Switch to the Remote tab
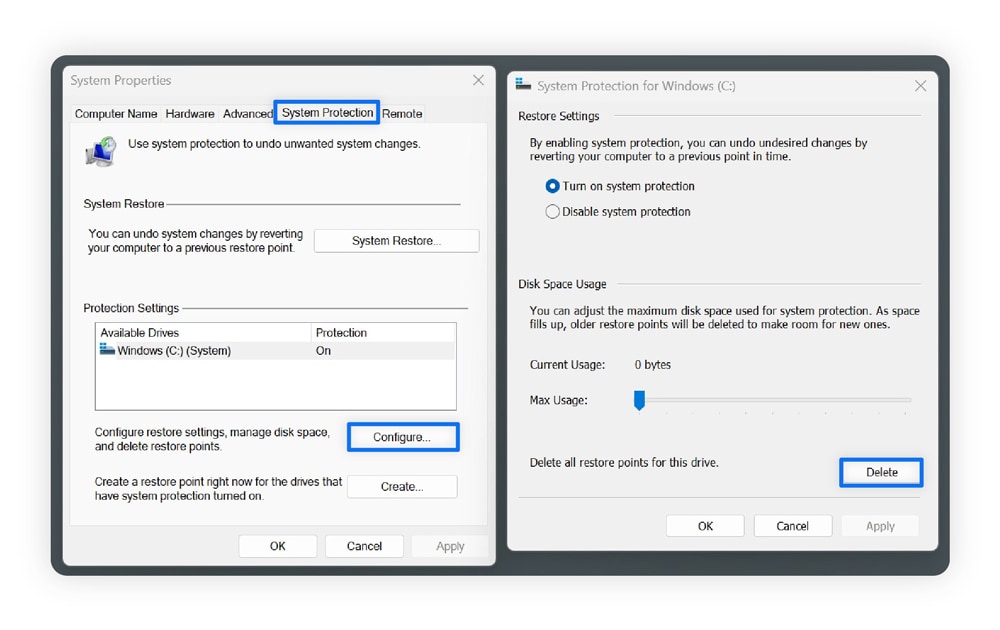 click(x=402, y=113)
